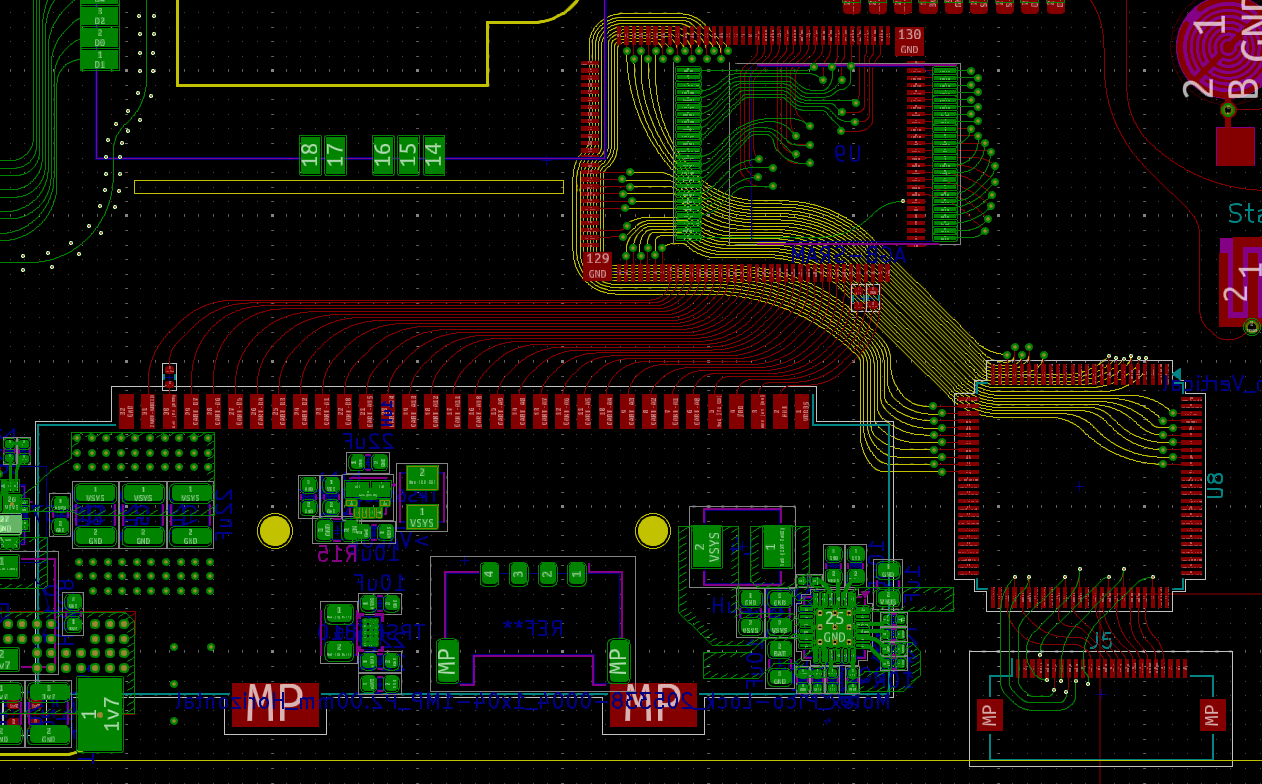The height and width of the screenshot is (784, 1262).
Task: Select the large green 1V7 pad
Action: [x=99, y=714]
